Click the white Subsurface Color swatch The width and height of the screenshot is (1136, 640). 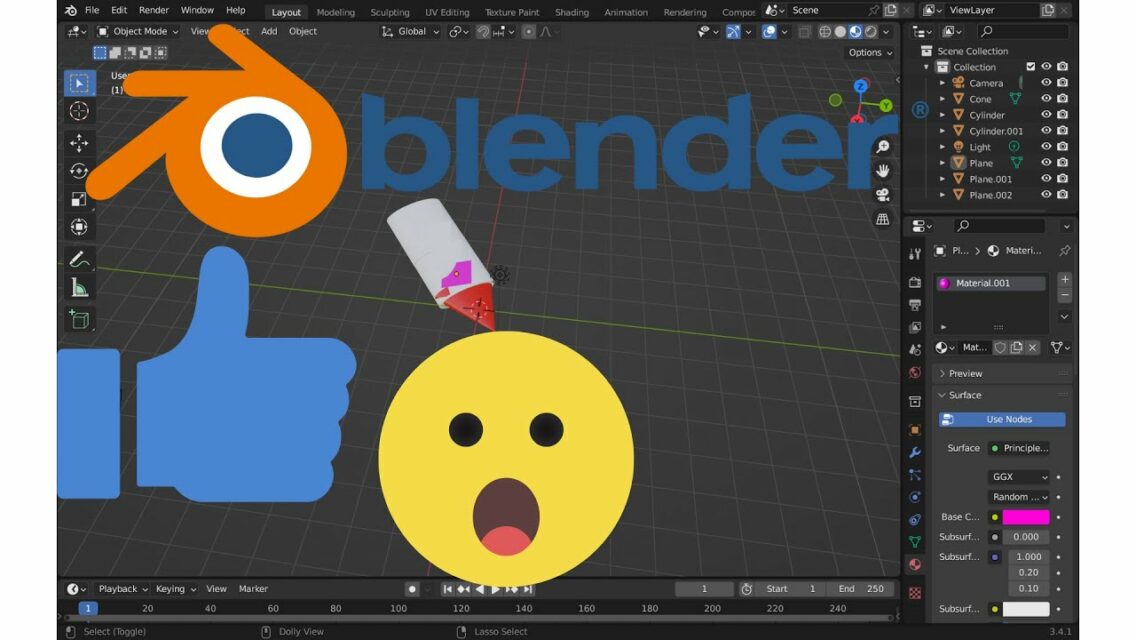click(1026, 609)
